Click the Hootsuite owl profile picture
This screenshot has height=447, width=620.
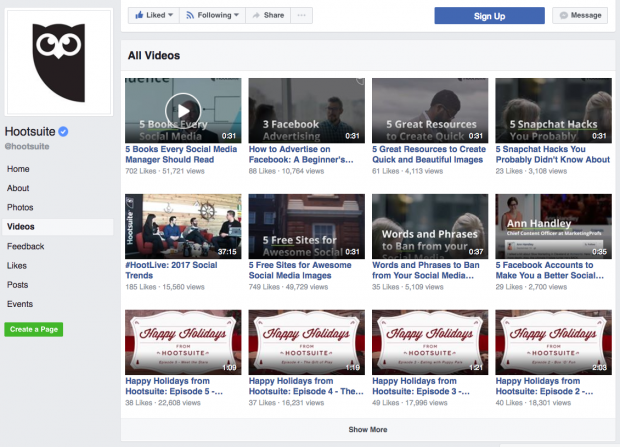tap(59, 62)
